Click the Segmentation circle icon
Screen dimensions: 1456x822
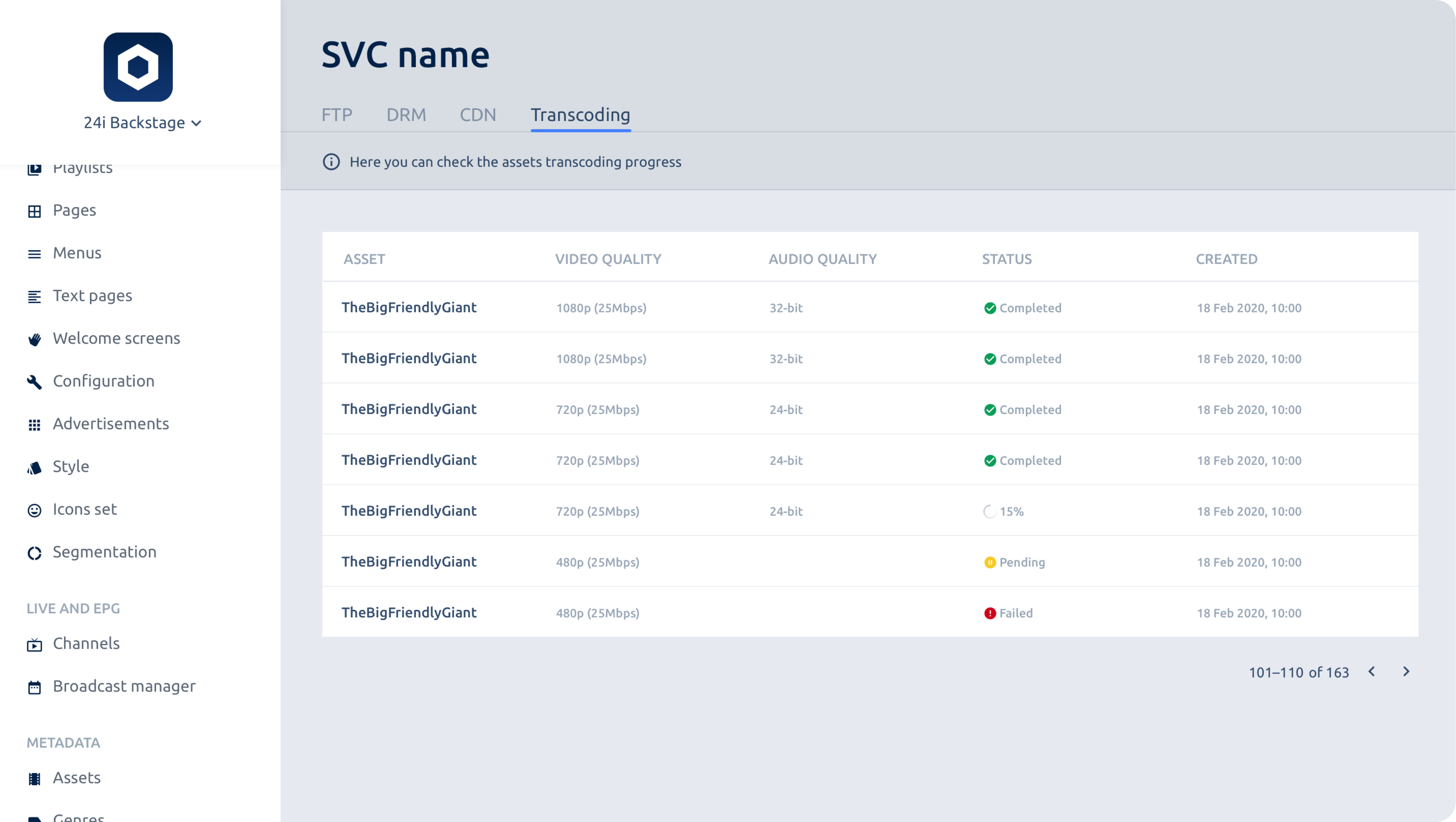tap(35, 553)
